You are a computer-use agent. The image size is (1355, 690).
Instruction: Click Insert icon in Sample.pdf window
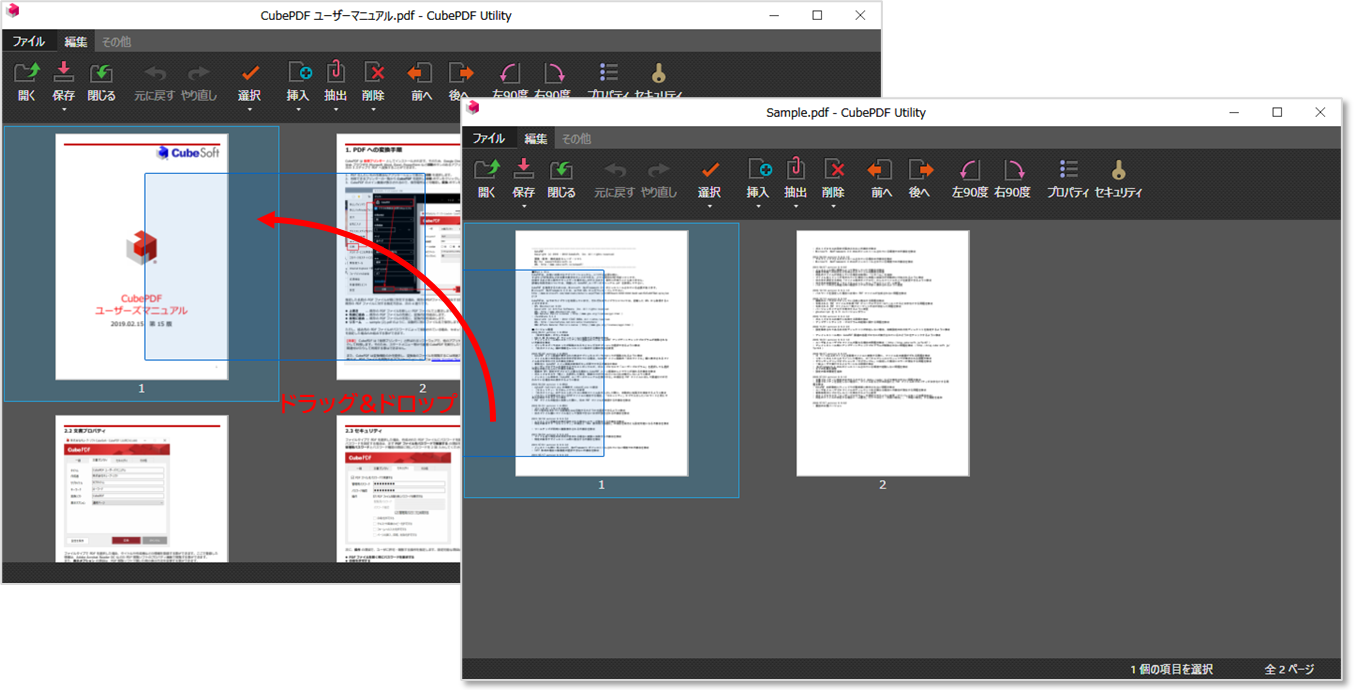759,168
